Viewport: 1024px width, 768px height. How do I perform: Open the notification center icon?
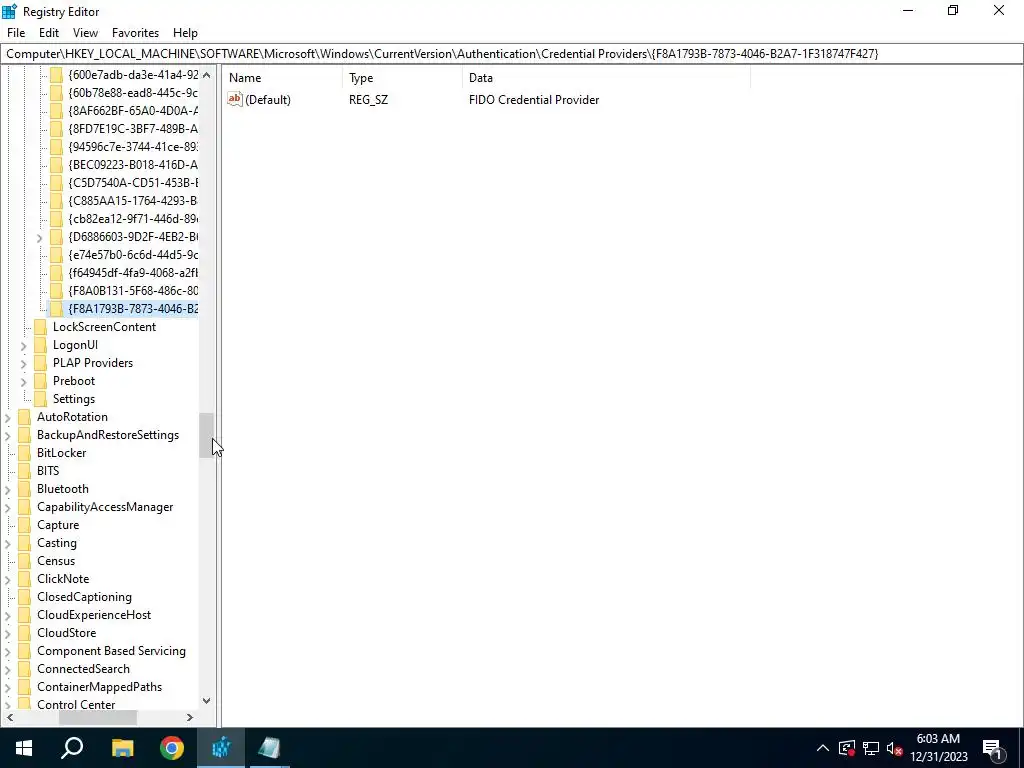[992, 748]
